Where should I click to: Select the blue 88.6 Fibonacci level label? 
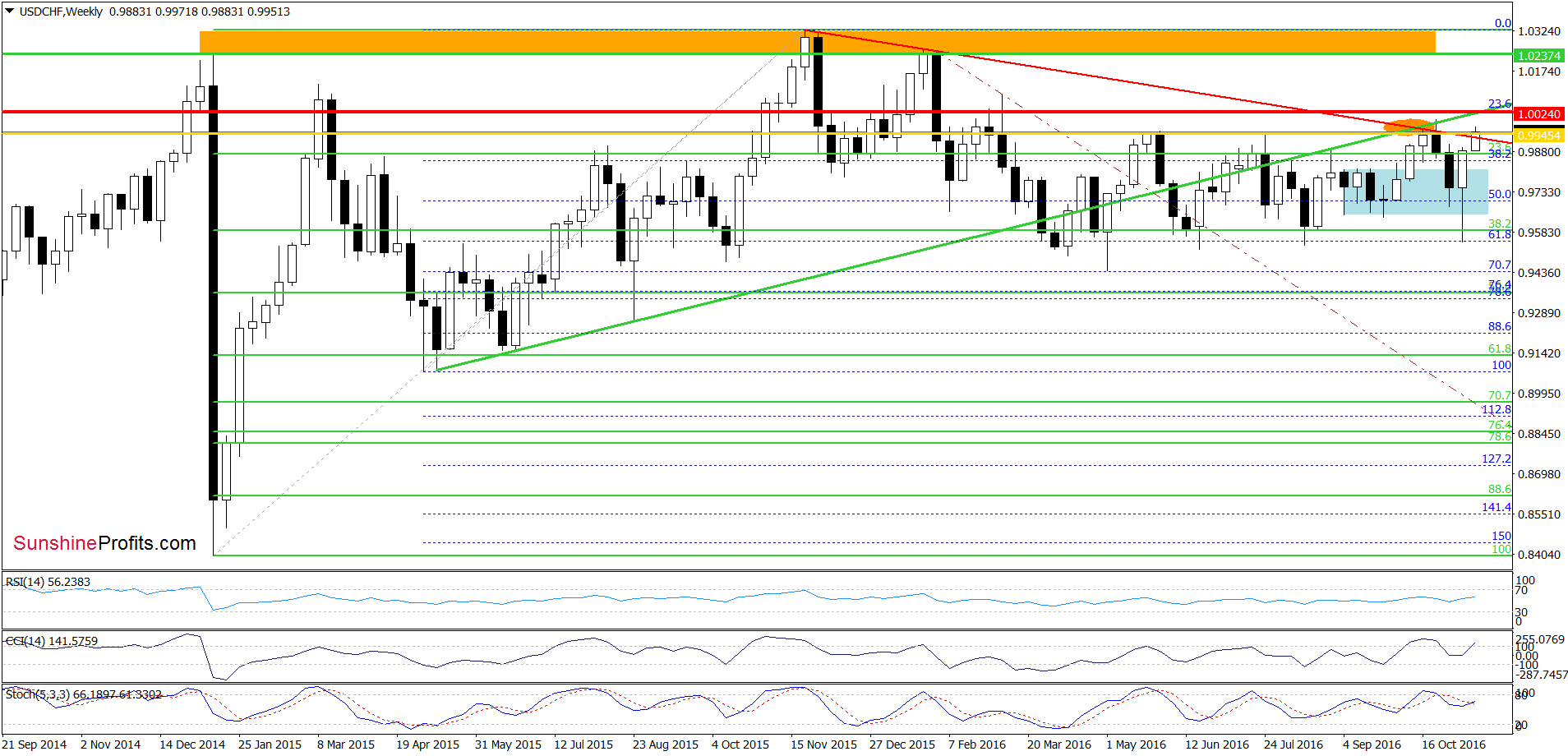1500,326
